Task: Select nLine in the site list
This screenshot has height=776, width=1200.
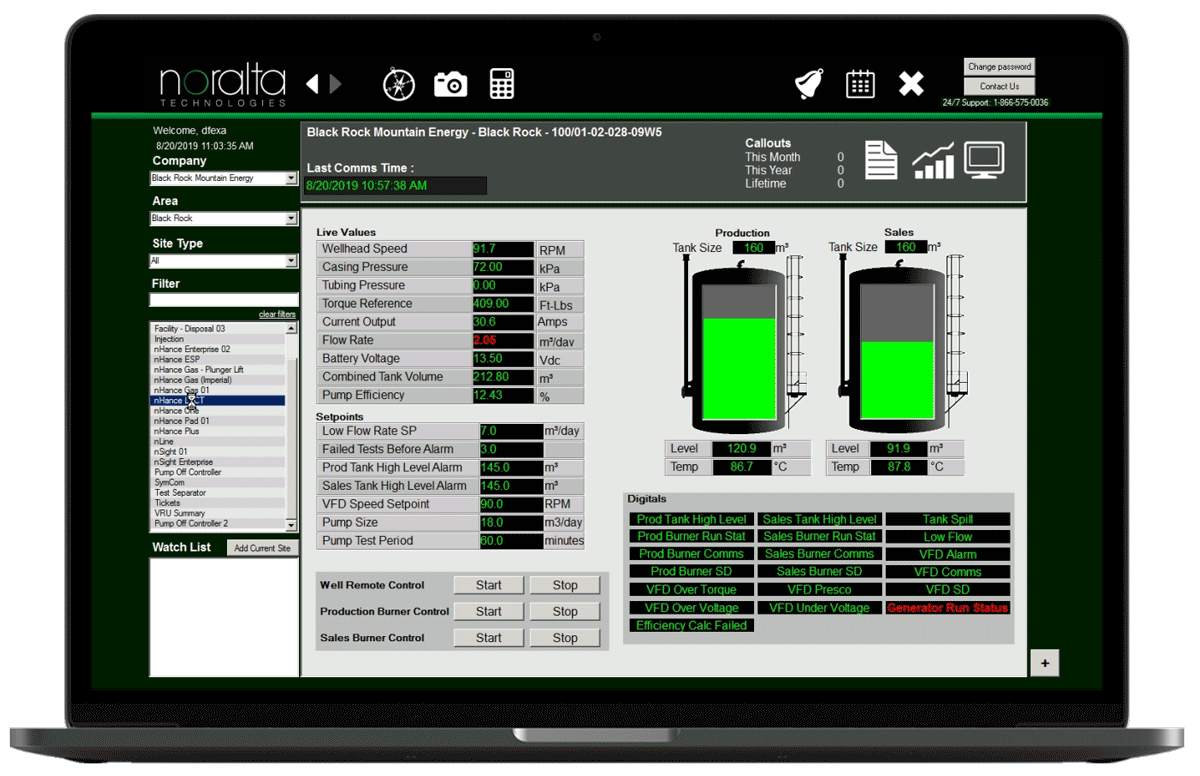Action: [x=218, y=441]
